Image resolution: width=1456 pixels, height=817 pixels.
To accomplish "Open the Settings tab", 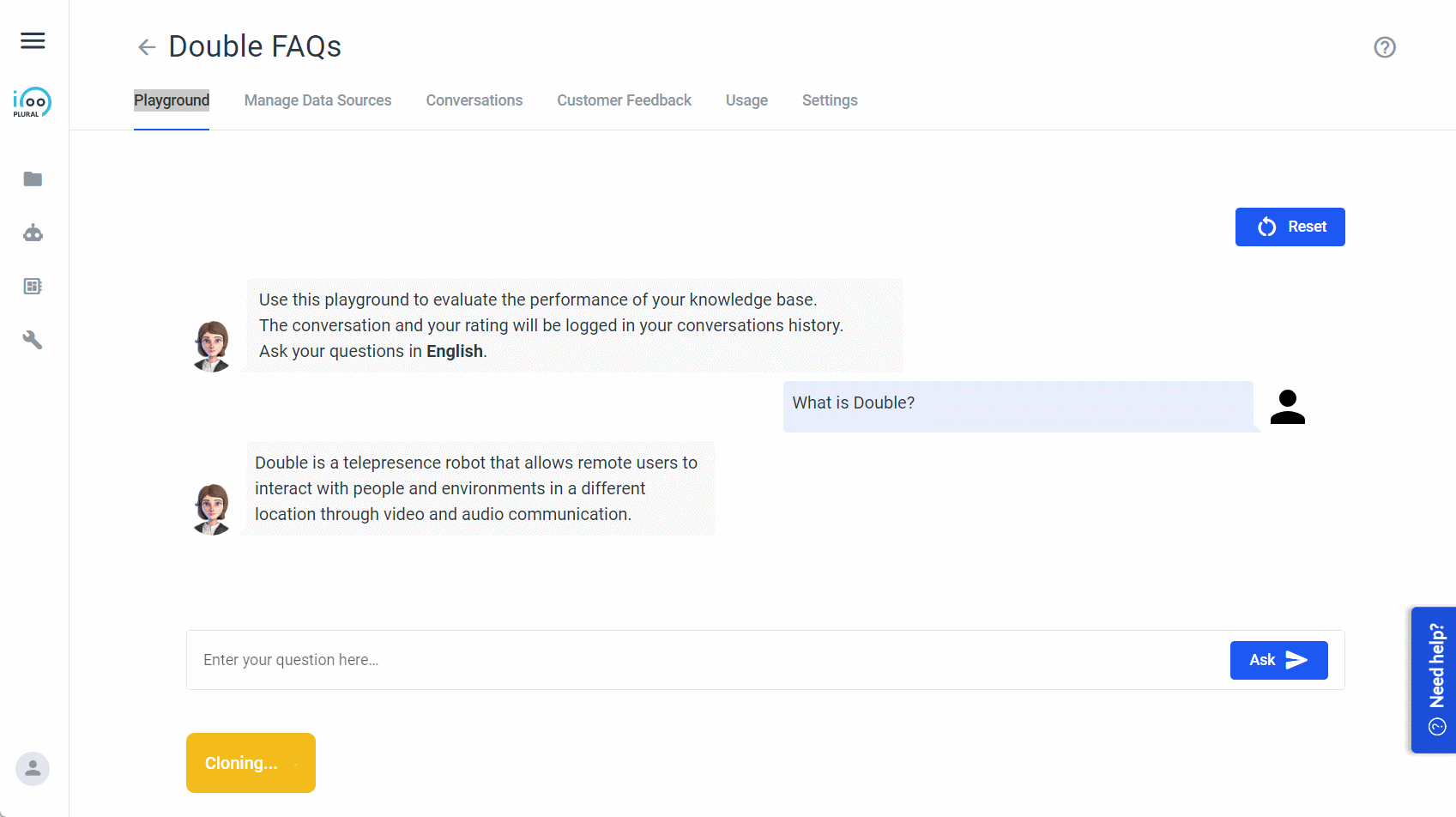I will pyautogui.click(x=830, y=100).
